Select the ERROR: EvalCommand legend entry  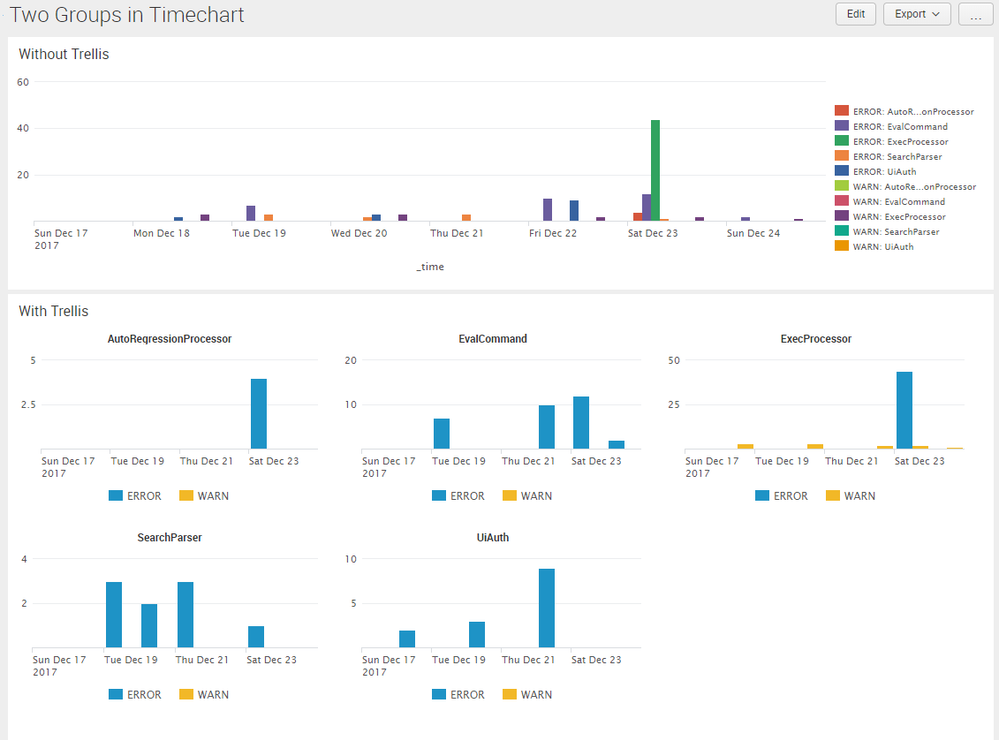(x=900, y=127)
